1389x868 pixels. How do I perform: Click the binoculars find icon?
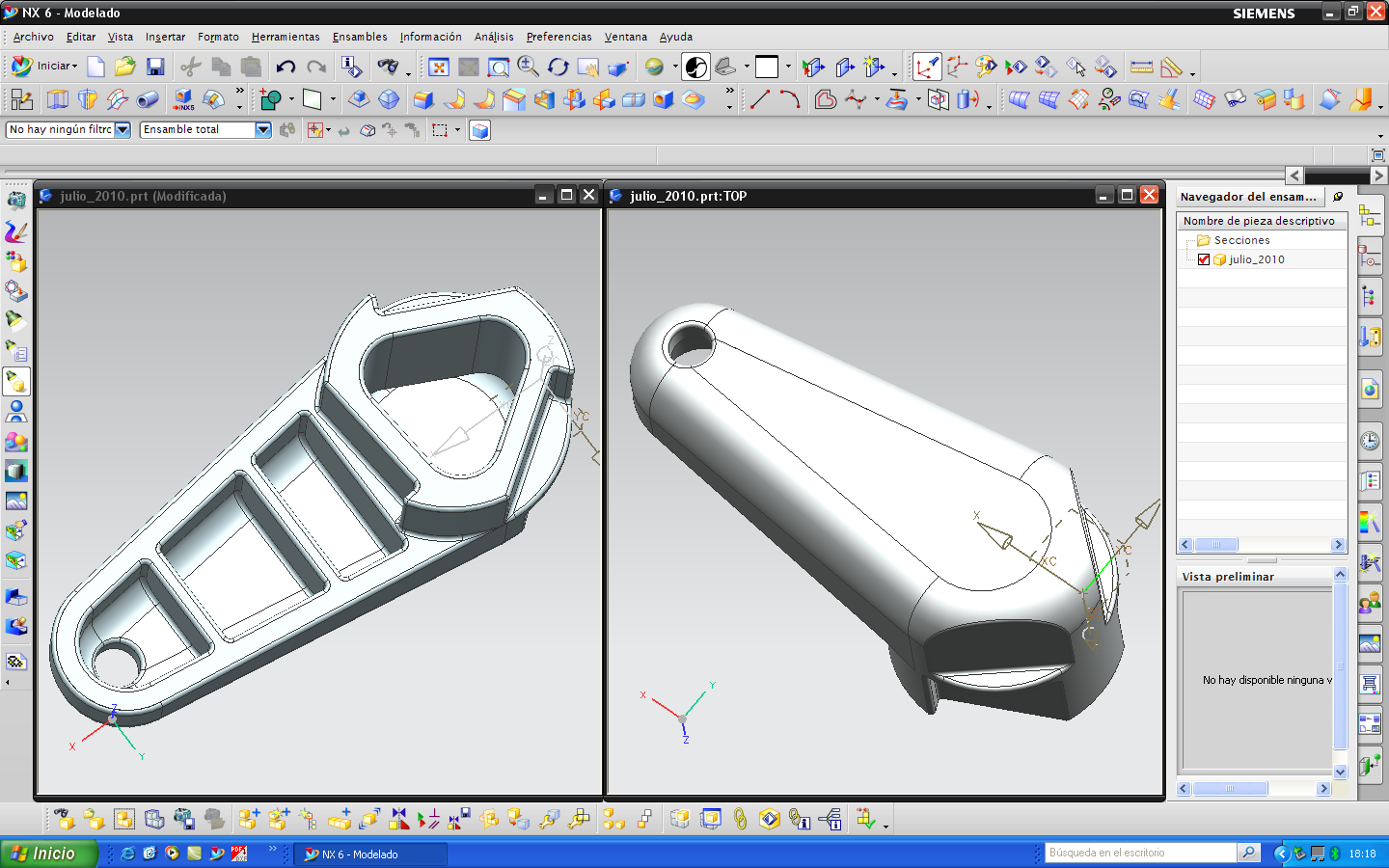click(x=388, y=67)
